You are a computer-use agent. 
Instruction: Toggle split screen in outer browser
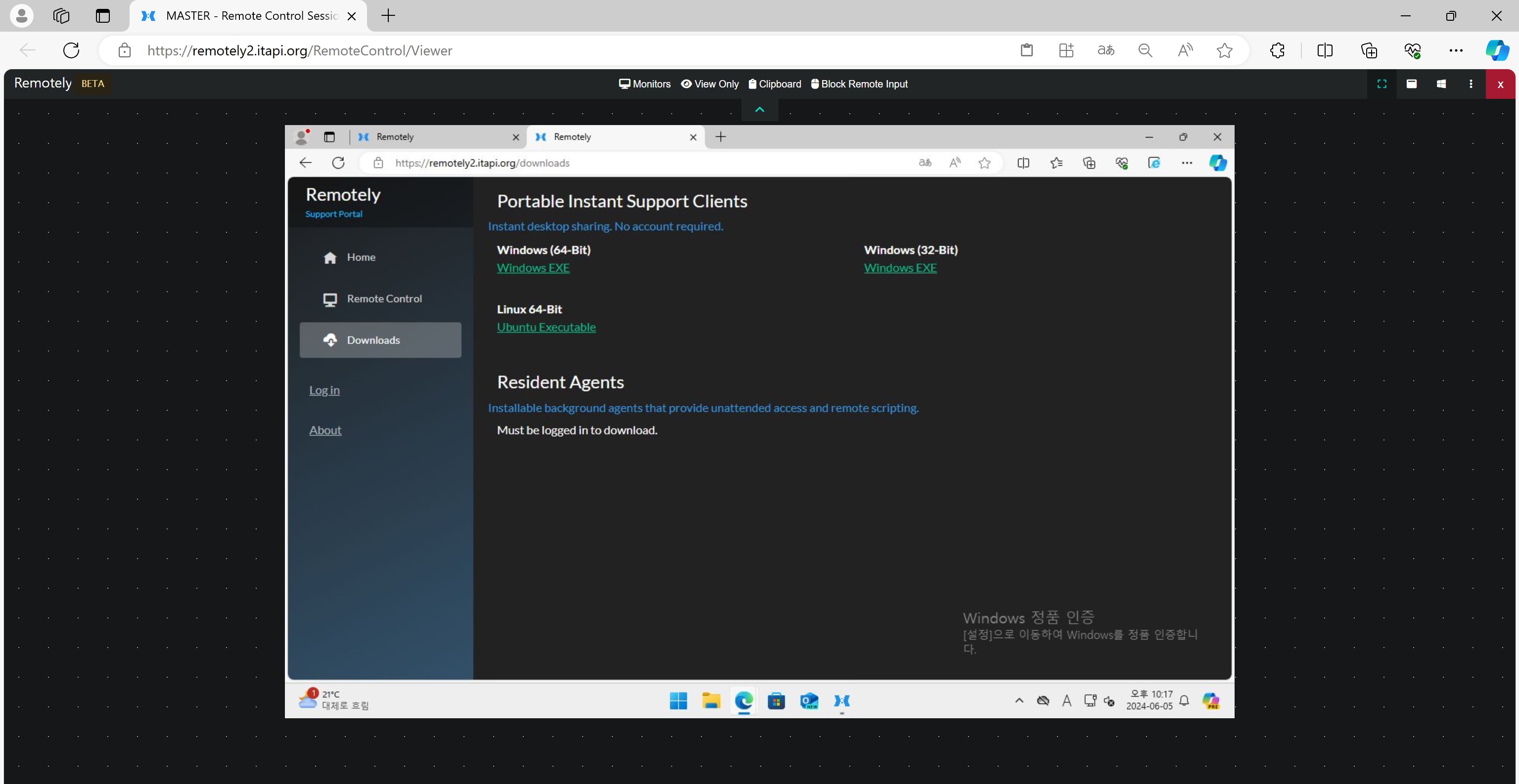[x=1325, y=50]
